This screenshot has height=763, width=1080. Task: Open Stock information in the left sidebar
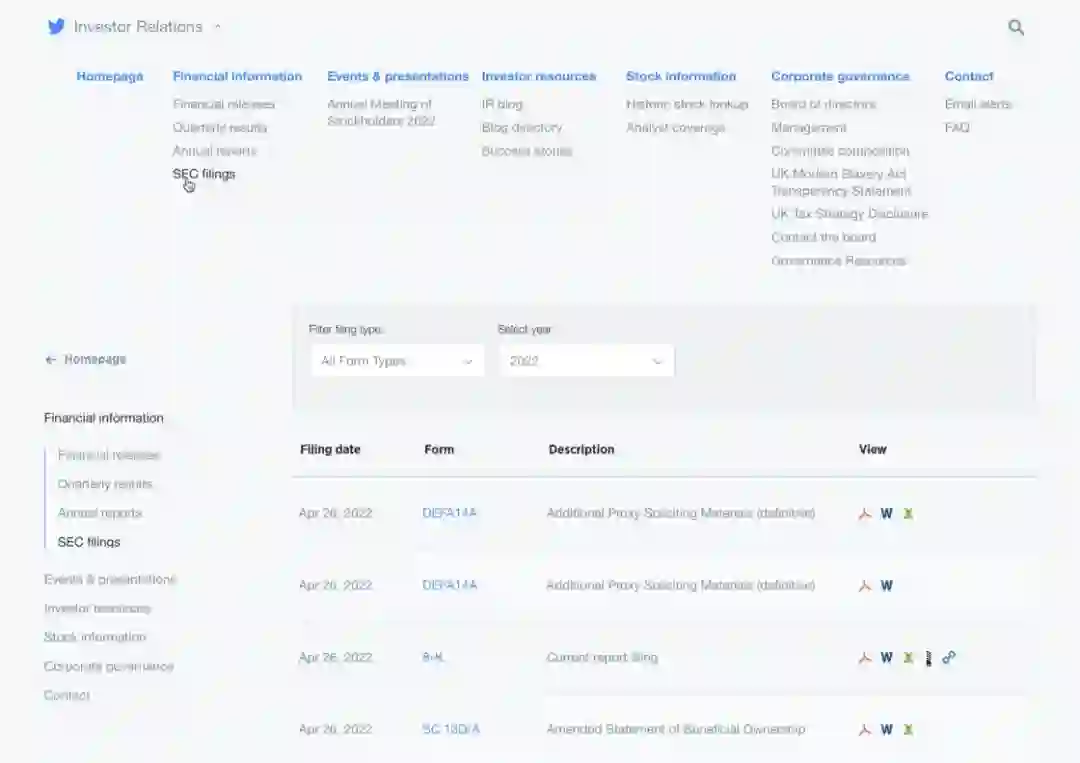point(95,638)
